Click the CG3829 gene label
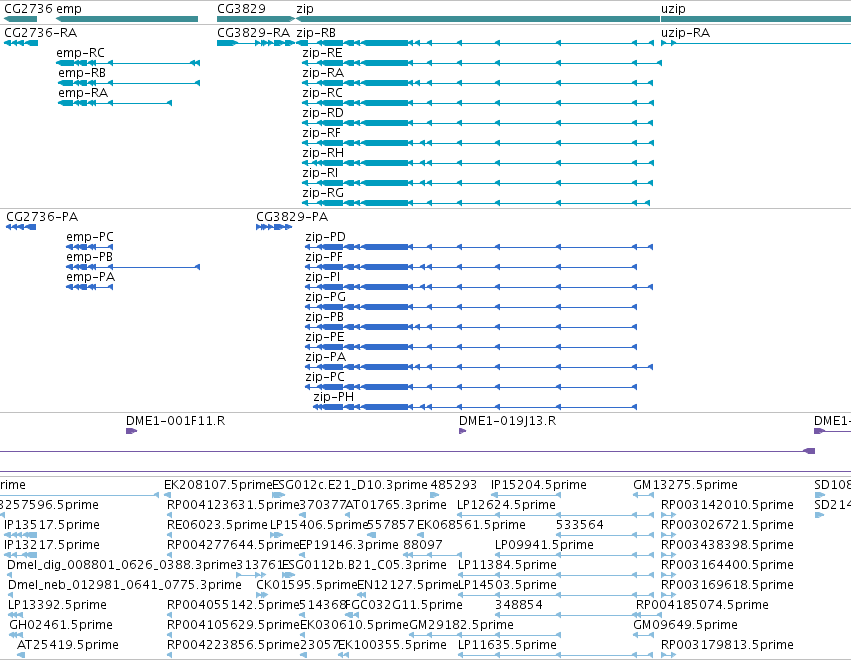Image resolution: width=851 pixels, height=660 pixels. [242, 9]
